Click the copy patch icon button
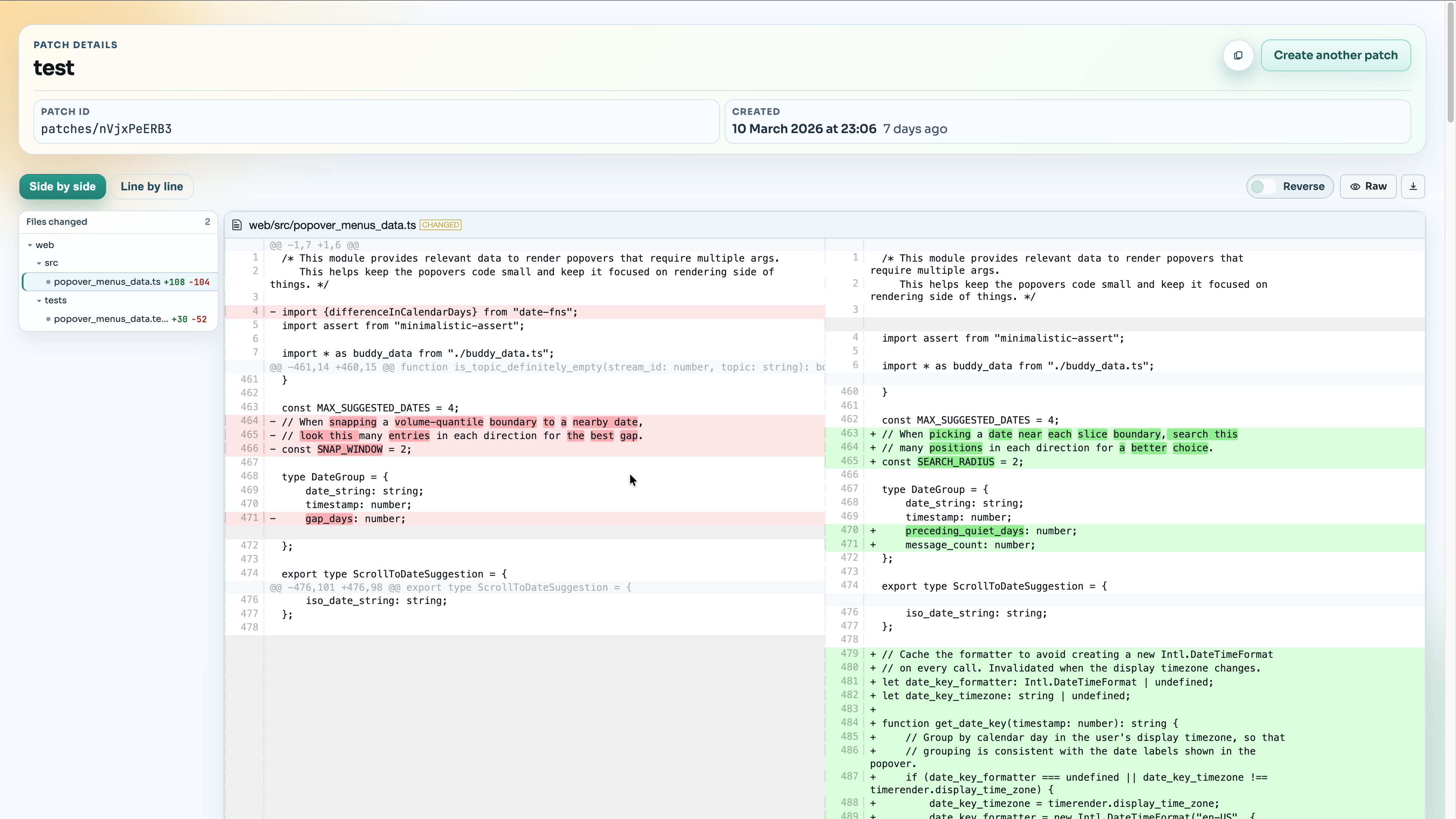Viewport: 1456px width, 819px height. (x=1238, y=55)
